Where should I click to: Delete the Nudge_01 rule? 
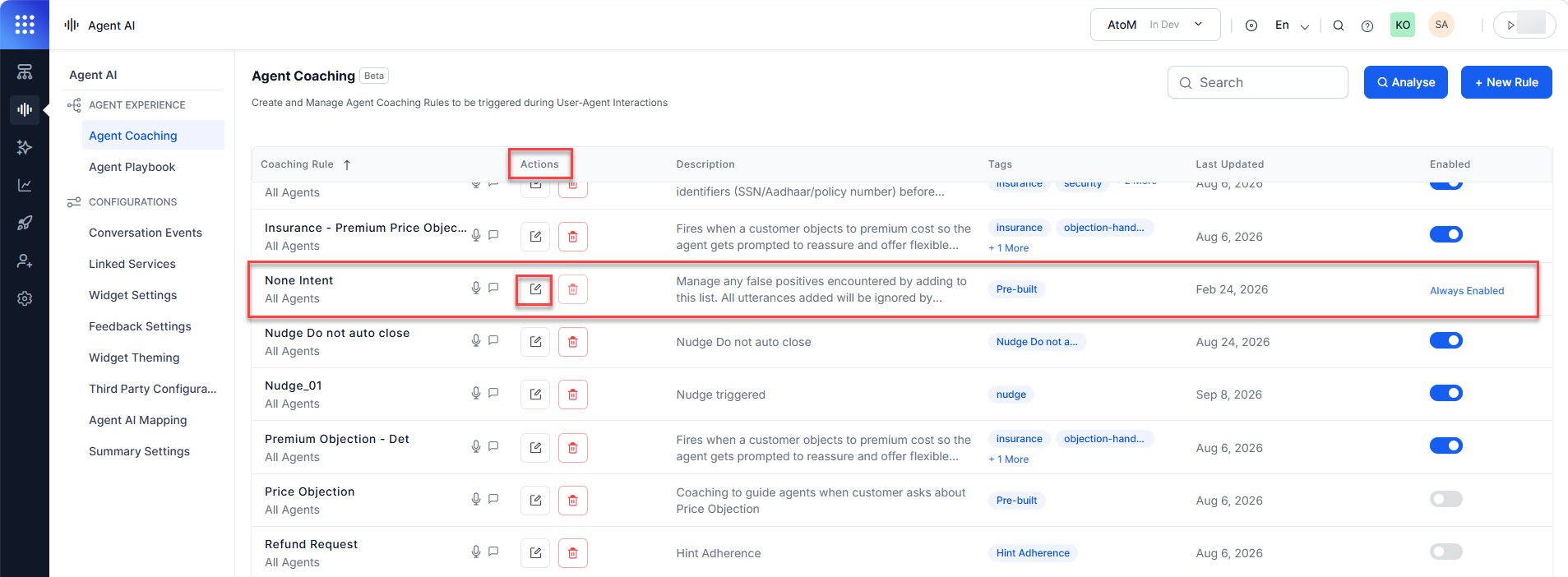tap(573, 395)
